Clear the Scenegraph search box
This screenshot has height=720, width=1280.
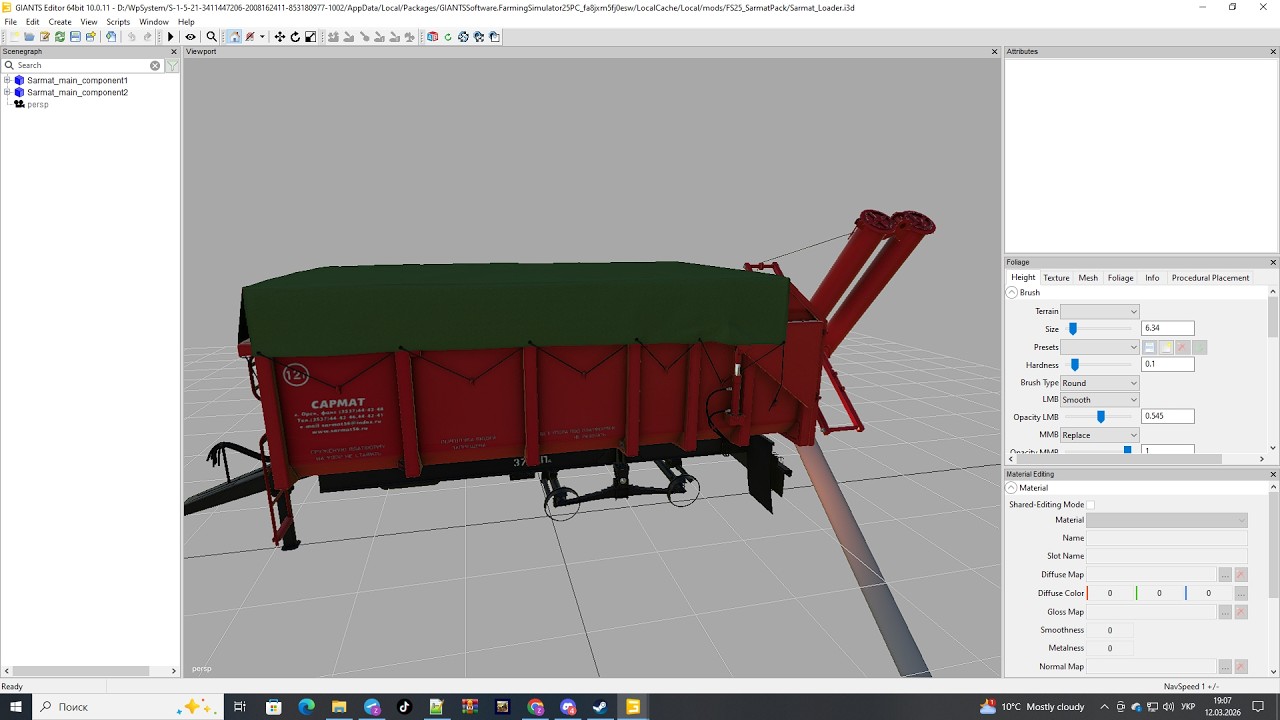[x=155, y=65]
